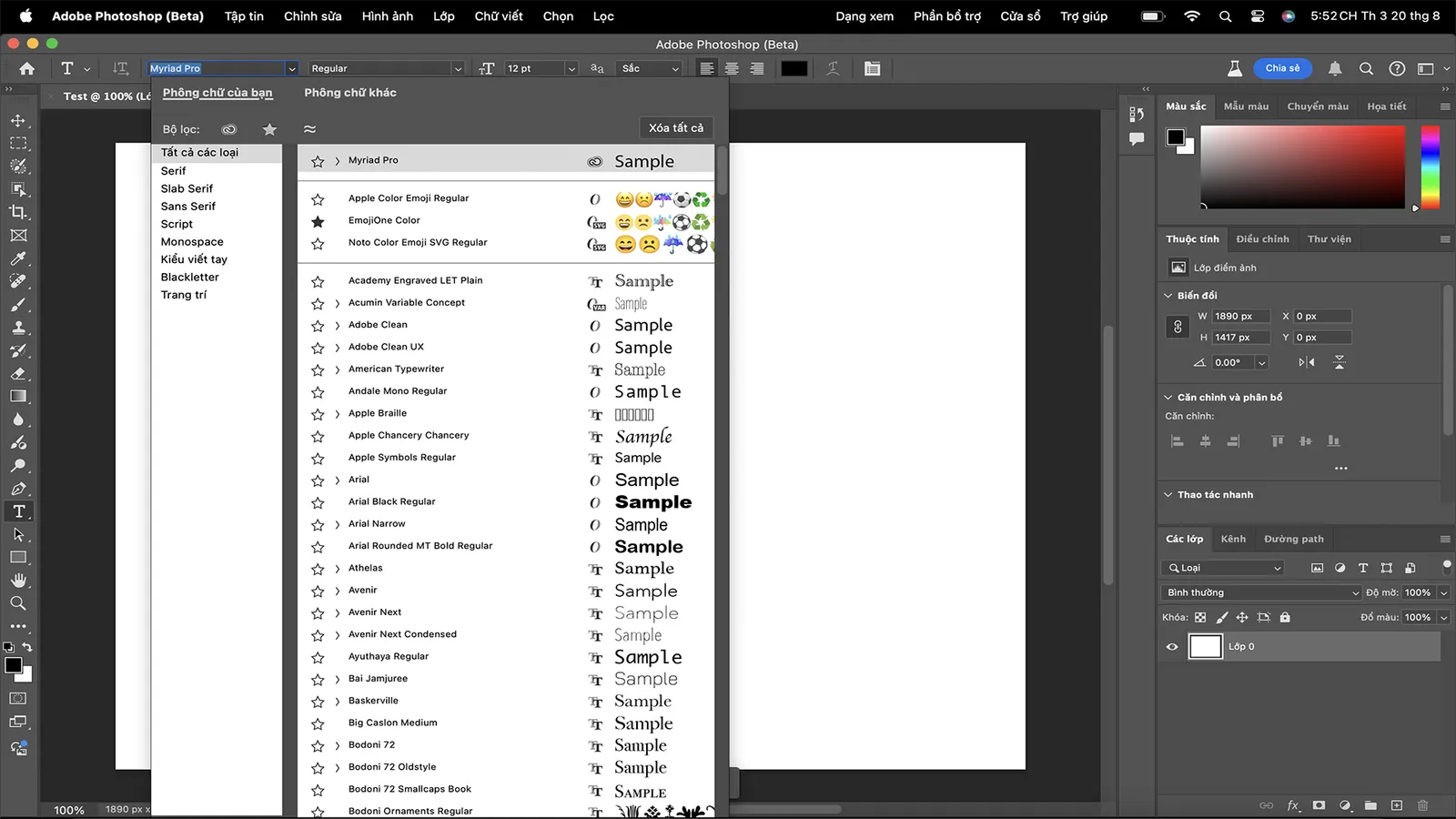
Task: Open notifications bell icon
Action: pos(1335,68)
